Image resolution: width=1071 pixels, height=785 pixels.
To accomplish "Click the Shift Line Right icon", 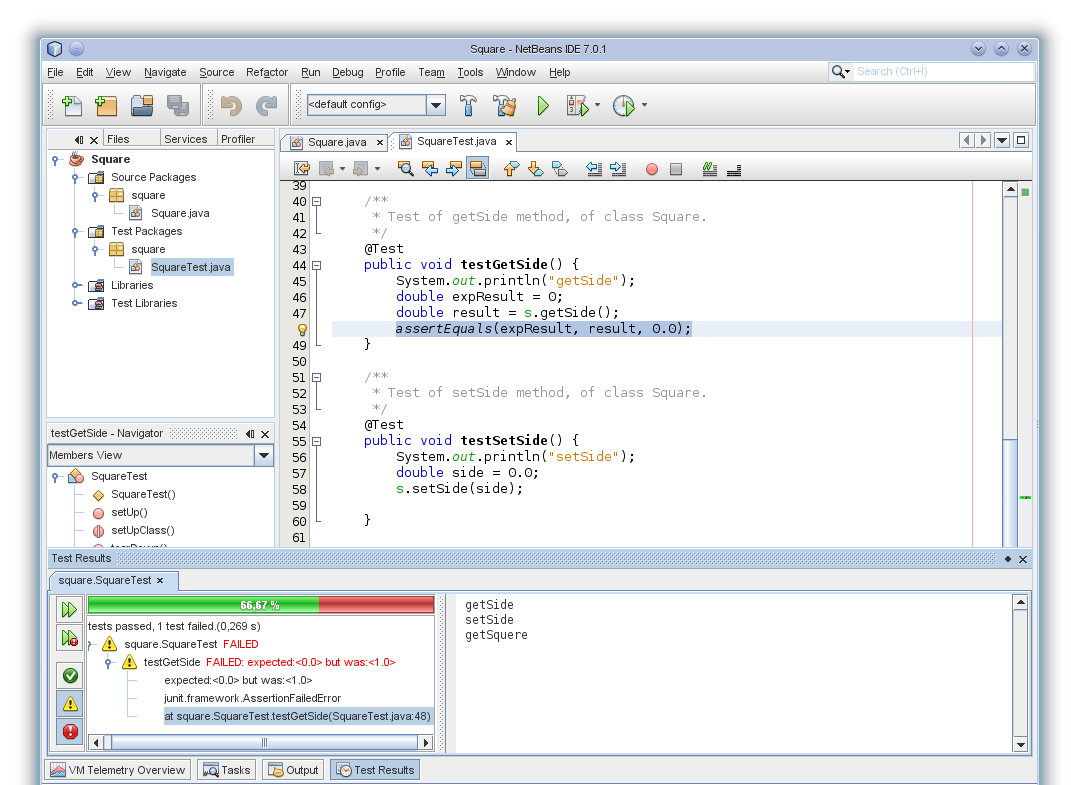I will point(618,169).
